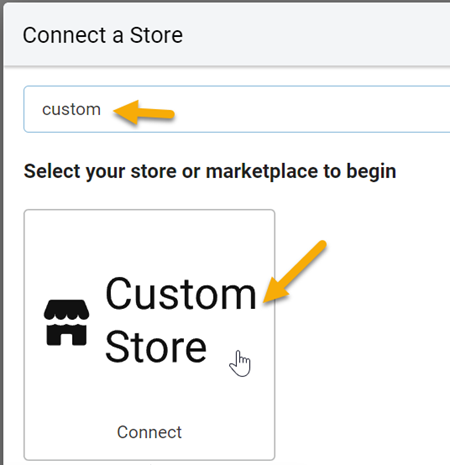450x465 pixels.
Task: Click the hand pointer cursor graphic
Action: [x=240, y=364]
